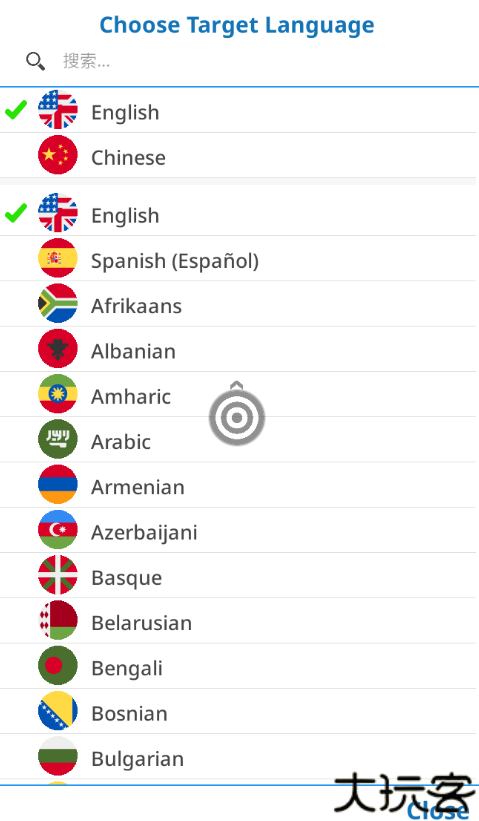Viewport: 479px width, 821px height.
Task: Select Bulgarian language entry
Action: click(x=238, y=756)
